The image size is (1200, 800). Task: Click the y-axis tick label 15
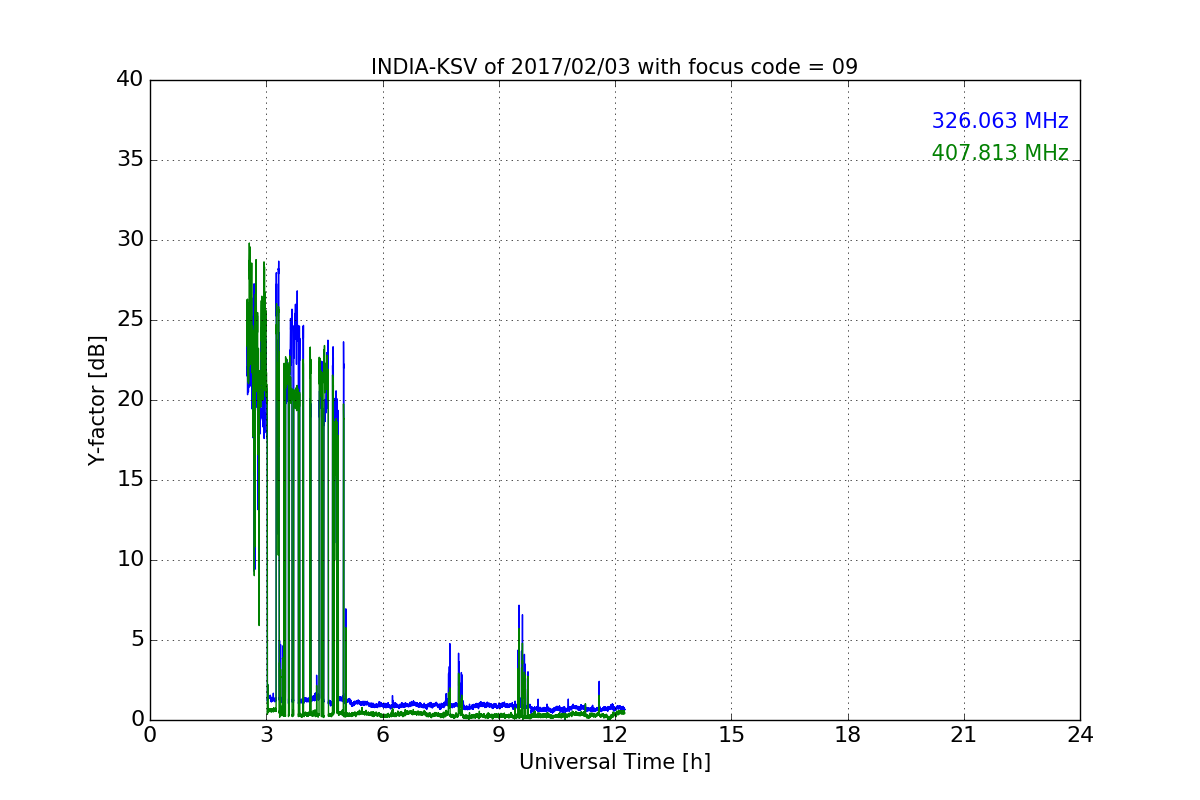[130, 480]
